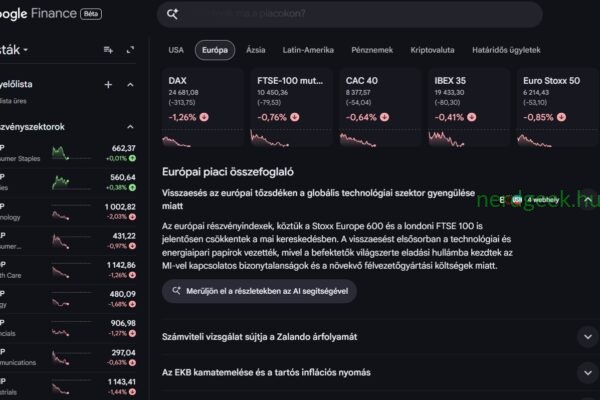This screenshot has width=600, height=400.
Task: Click the red down arrow in 1 142,86 row
Action: pyautogui.click(x=132, y=275)
